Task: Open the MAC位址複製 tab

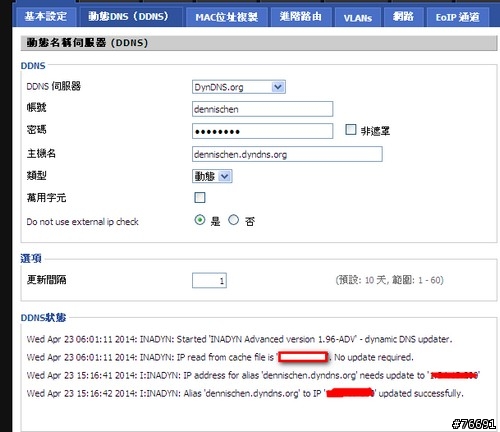Action: point(227,17)
